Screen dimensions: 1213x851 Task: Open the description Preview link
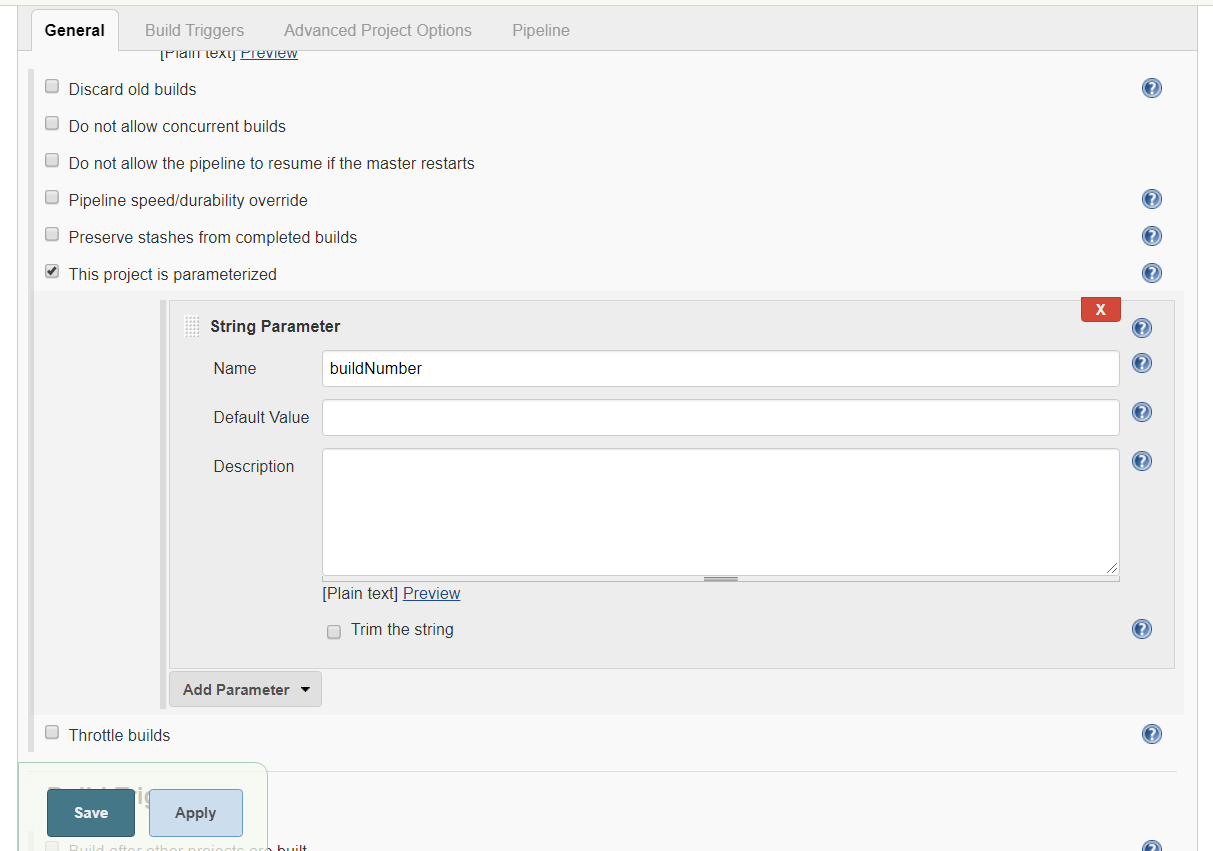tap(431, 593)
